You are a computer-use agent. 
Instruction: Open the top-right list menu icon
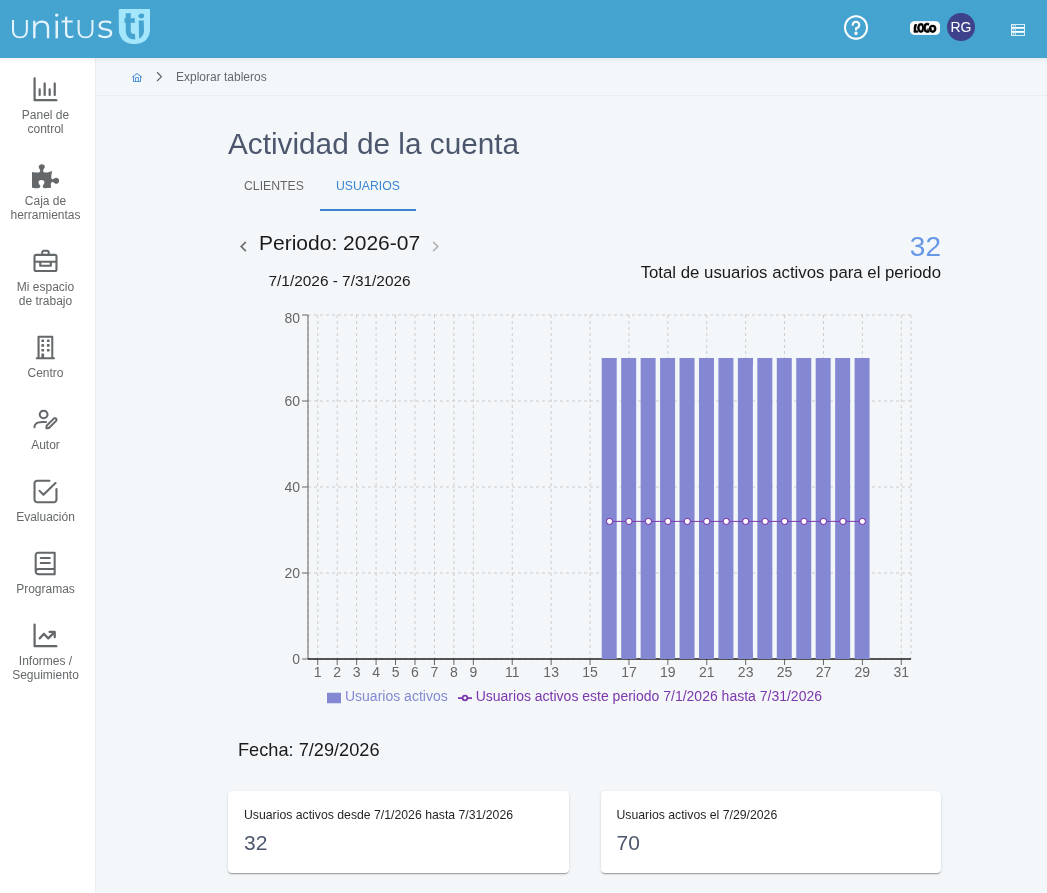1018,29
